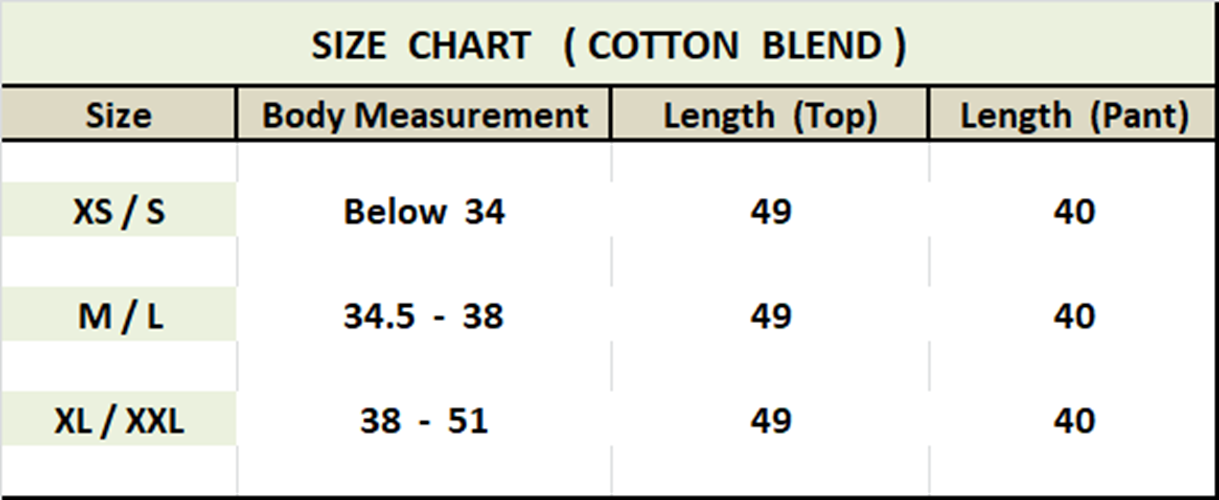Select the M / L size cell
1219x500 pixels.
coord(118,315)
